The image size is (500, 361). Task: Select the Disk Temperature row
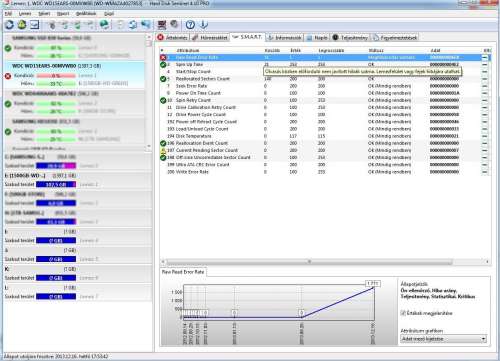[325, 136]
